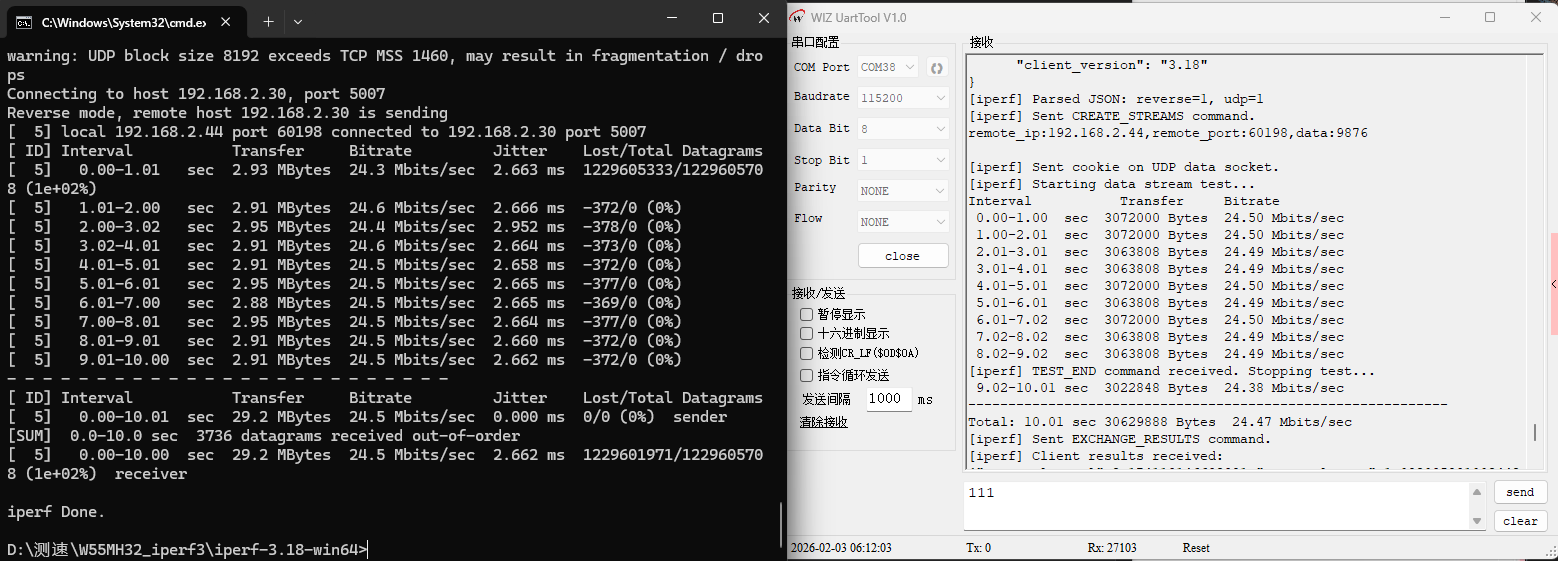The height and width of the screenshot is (561, 1558).
Task: Refresh the COM port list
Action: (x=937, y=67)
